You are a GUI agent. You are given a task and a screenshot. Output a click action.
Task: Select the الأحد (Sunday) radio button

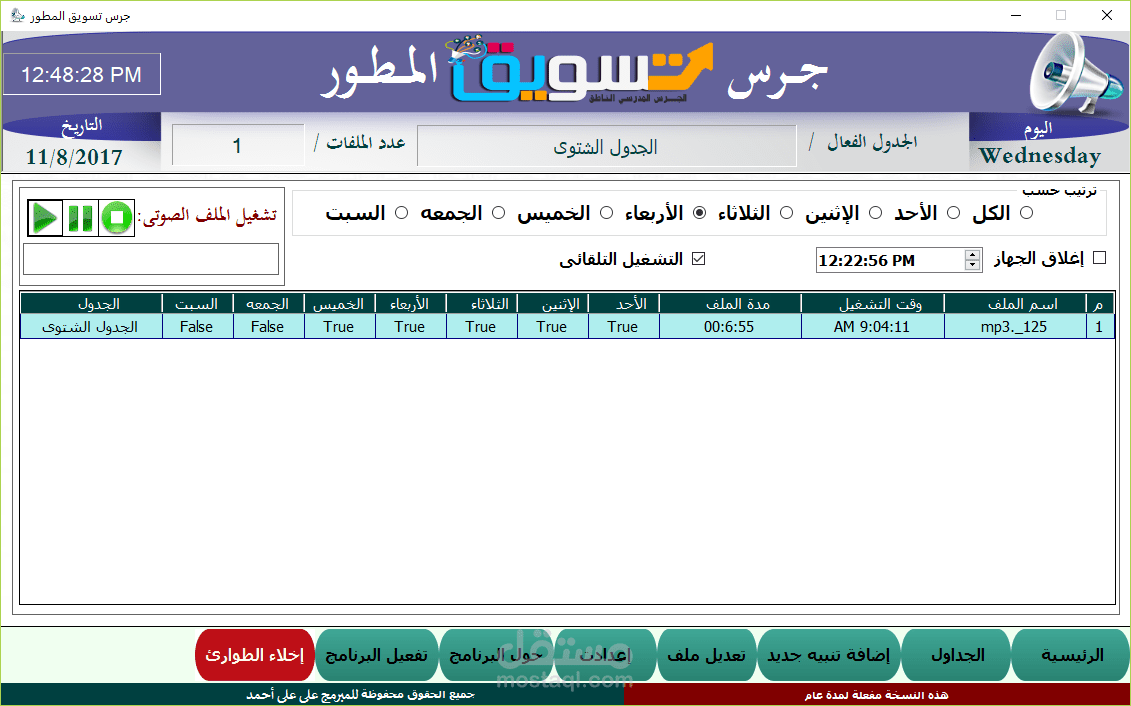coord(875,212)
